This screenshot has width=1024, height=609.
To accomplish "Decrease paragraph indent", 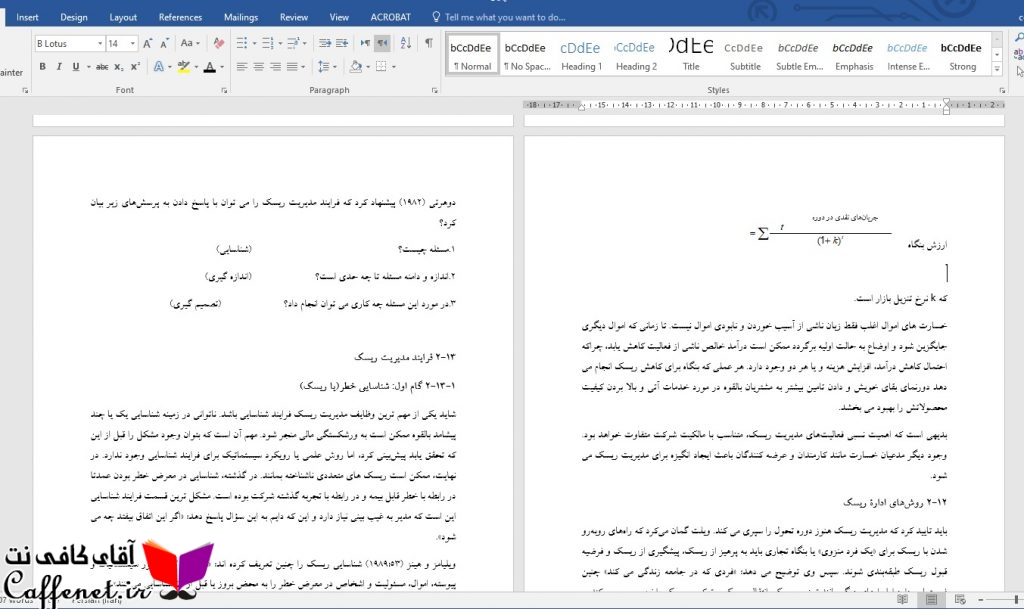I will pyautogui.click(x=325, y=44).
